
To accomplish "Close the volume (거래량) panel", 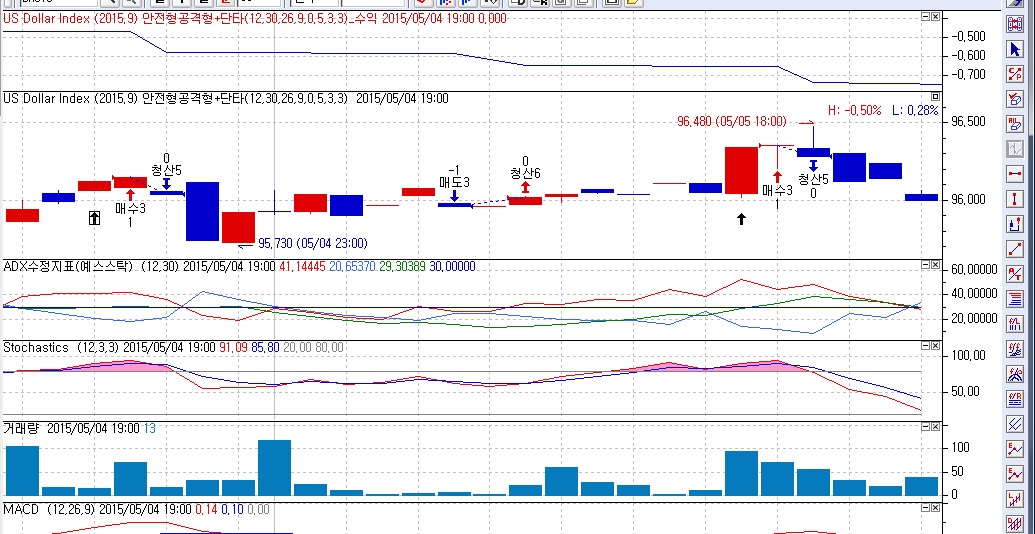I will pyautogui.click(x=935, y=427).
